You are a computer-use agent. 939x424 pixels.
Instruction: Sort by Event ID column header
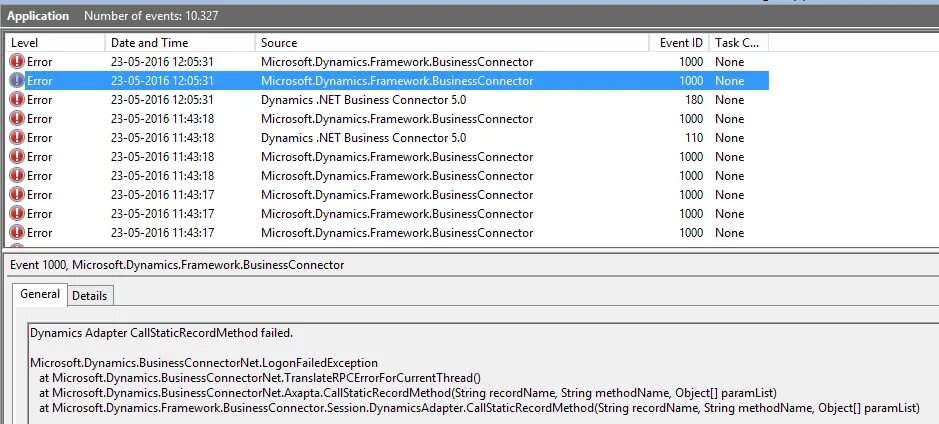pyautogui.click(x=679, y=43)
